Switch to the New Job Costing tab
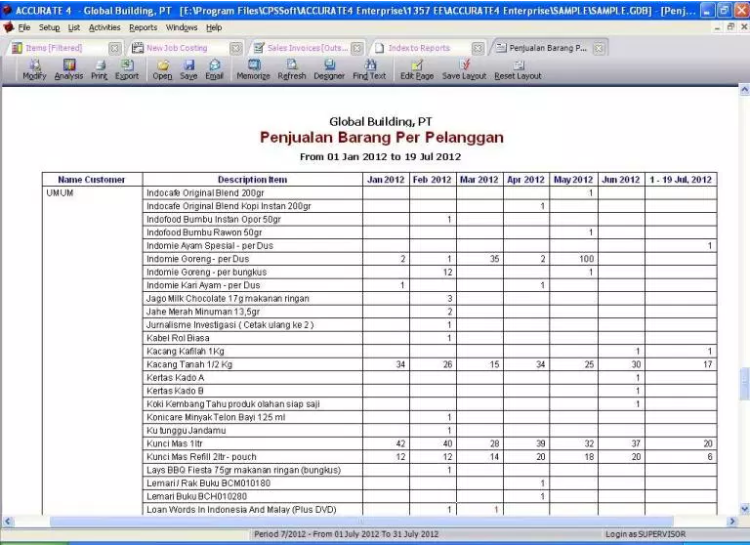The height and width of the screenshot is (545, 750). coord(176,47)
